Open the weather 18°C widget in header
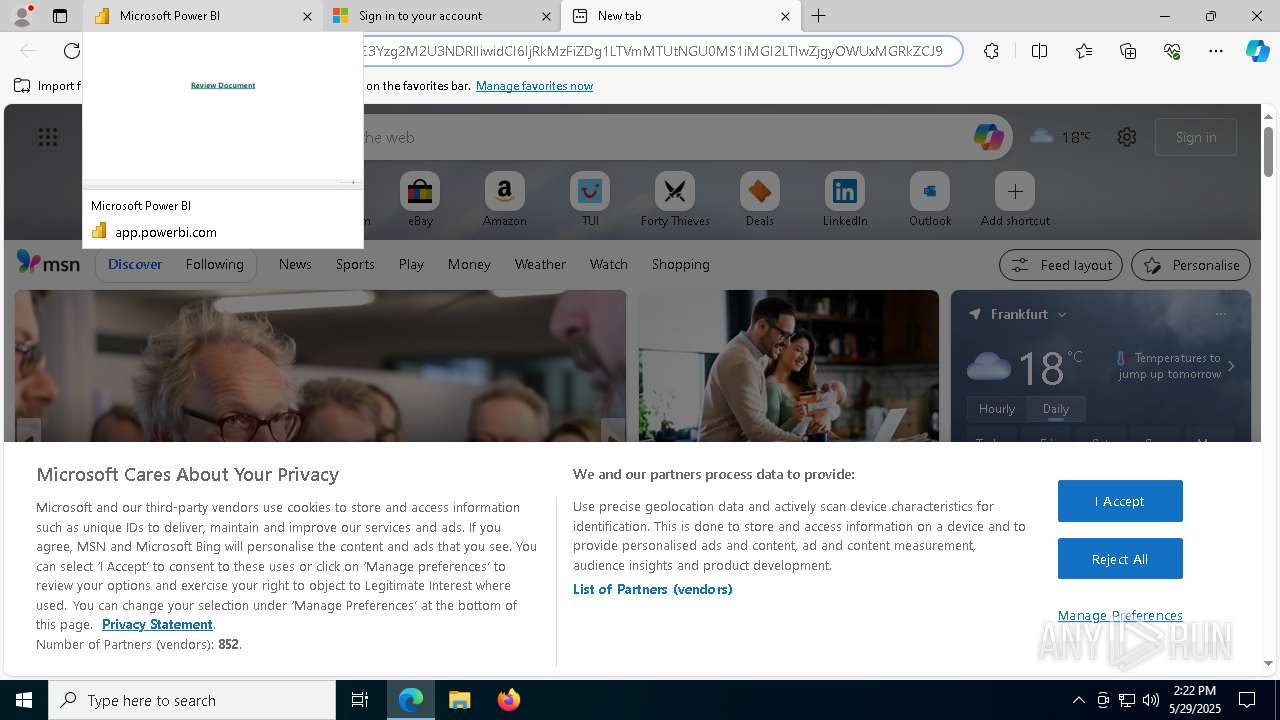Screen dimensions: 1280x720 coord(1060,137)
